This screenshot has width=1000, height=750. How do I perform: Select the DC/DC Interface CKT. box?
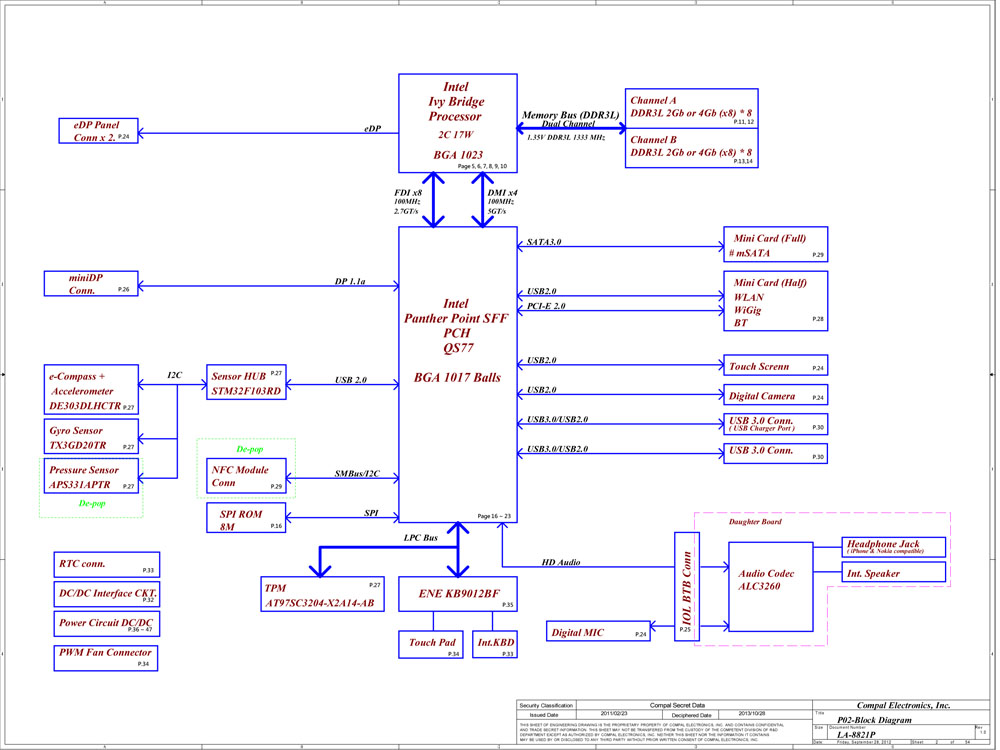(x=108, y=594)
